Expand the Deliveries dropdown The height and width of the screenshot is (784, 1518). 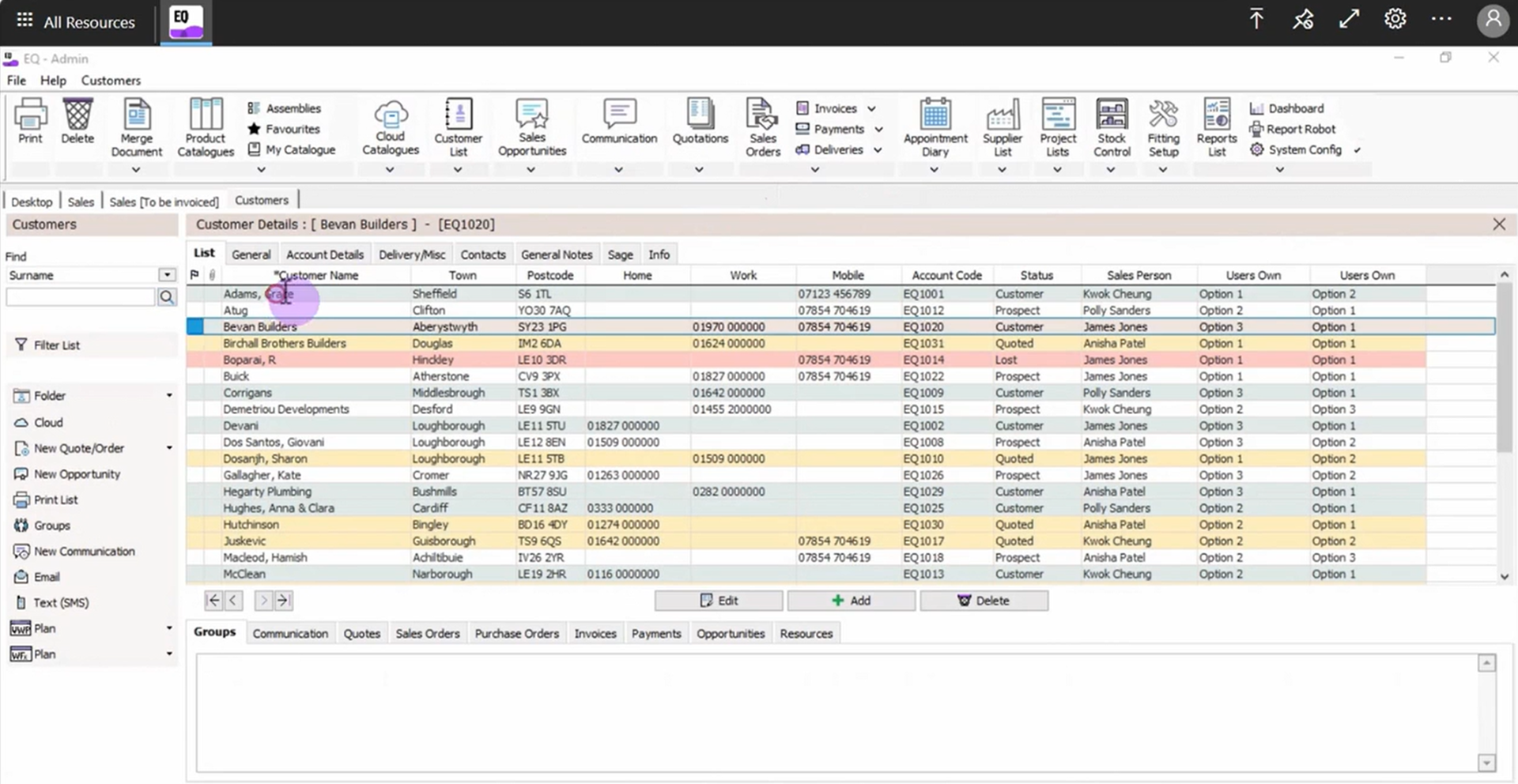[x=878, y=150]
